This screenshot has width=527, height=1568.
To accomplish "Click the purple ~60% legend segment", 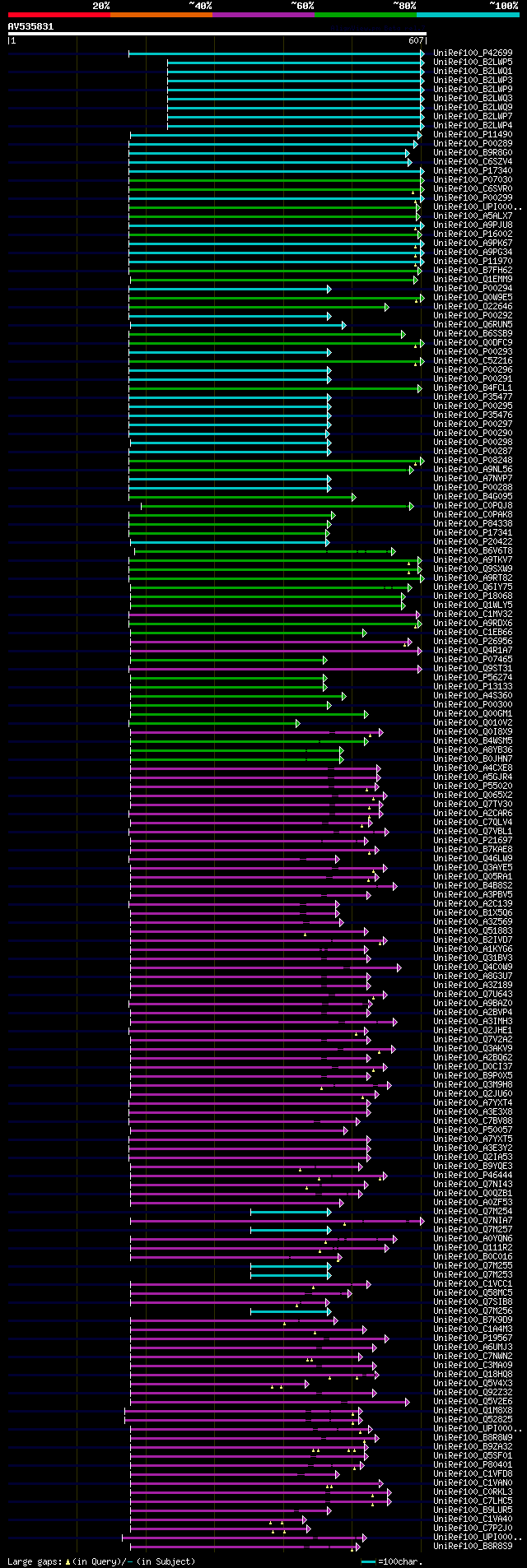I will click(263, 15).
